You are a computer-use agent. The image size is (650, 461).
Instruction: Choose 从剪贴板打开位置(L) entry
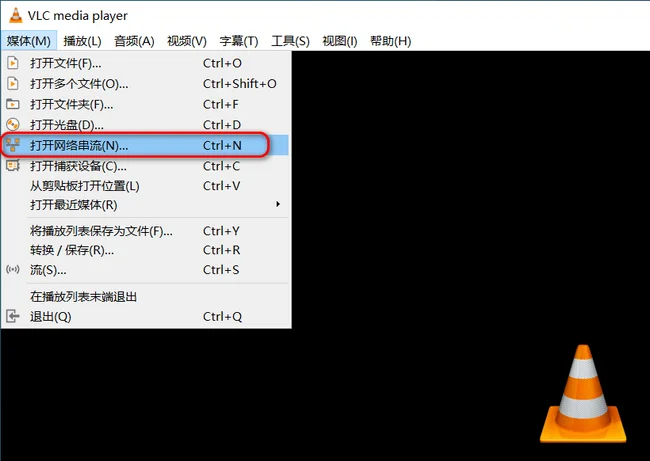145,186
